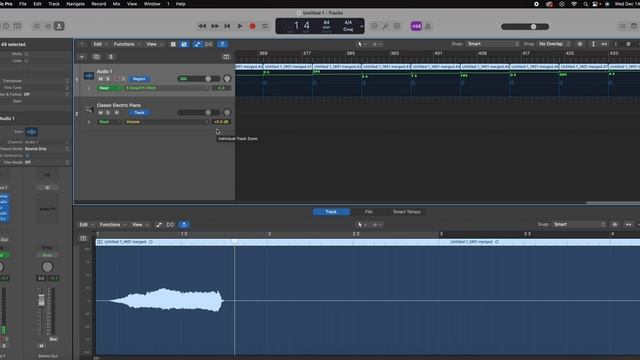The image size is (640, 360).
Task: Open the List Editors icon
Action: (622, 26)
